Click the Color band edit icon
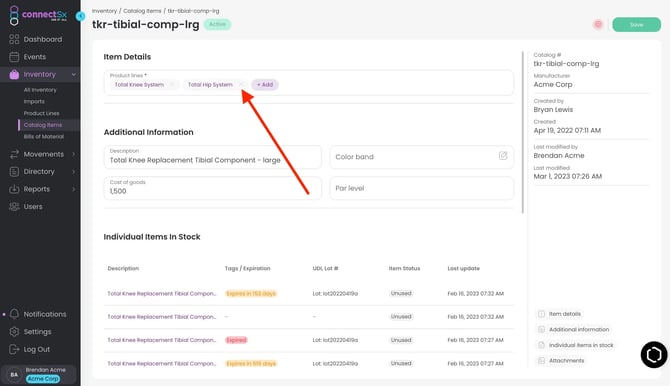The height and width of the screenshot is (386, 670). coord(503,156)
